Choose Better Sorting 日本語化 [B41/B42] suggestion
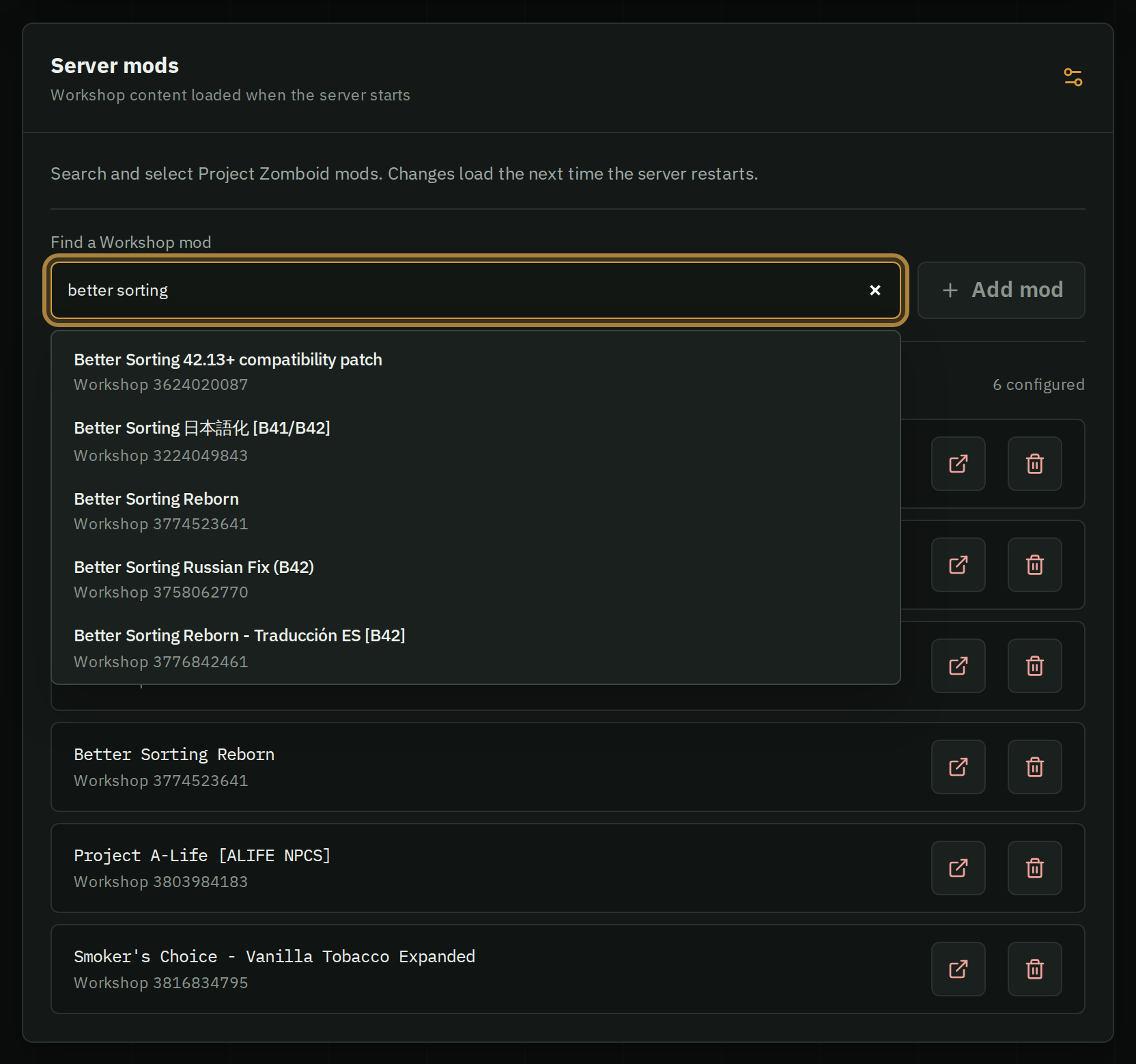 pos(476,441)
